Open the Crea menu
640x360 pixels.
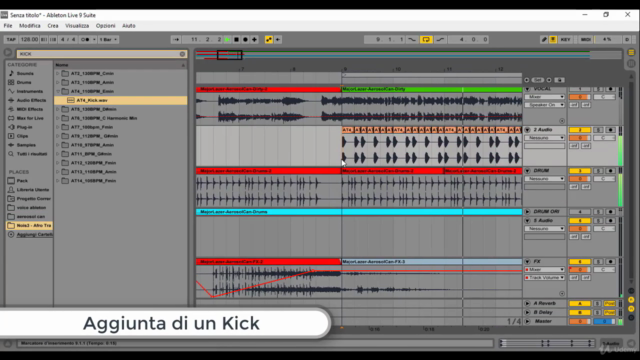coord(53,26)
